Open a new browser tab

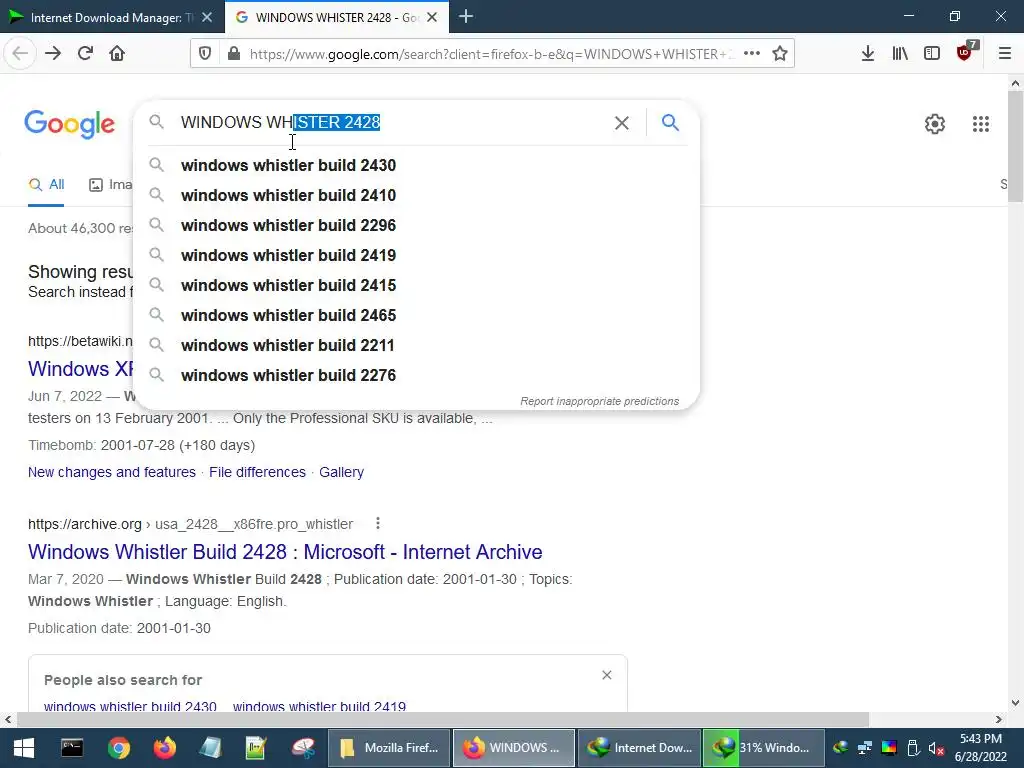466,17
